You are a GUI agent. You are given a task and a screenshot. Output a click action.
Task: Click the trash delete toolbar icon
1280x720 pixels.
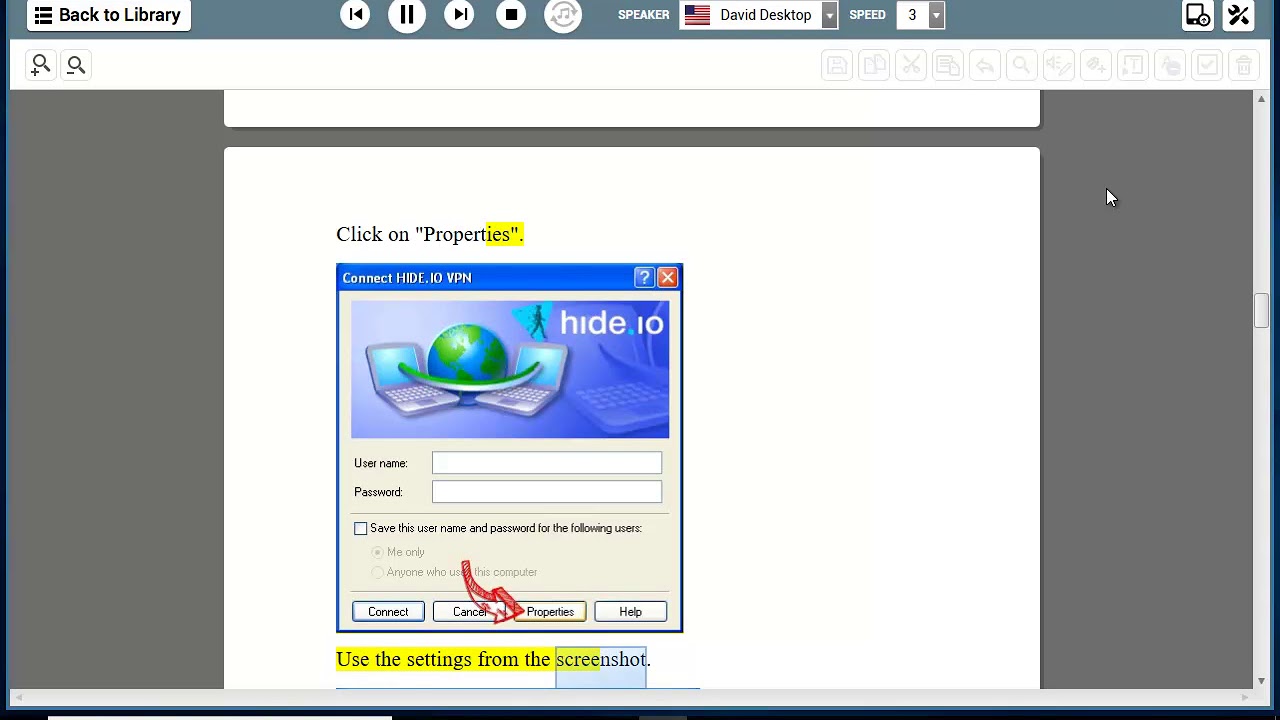pos(1244,66)
